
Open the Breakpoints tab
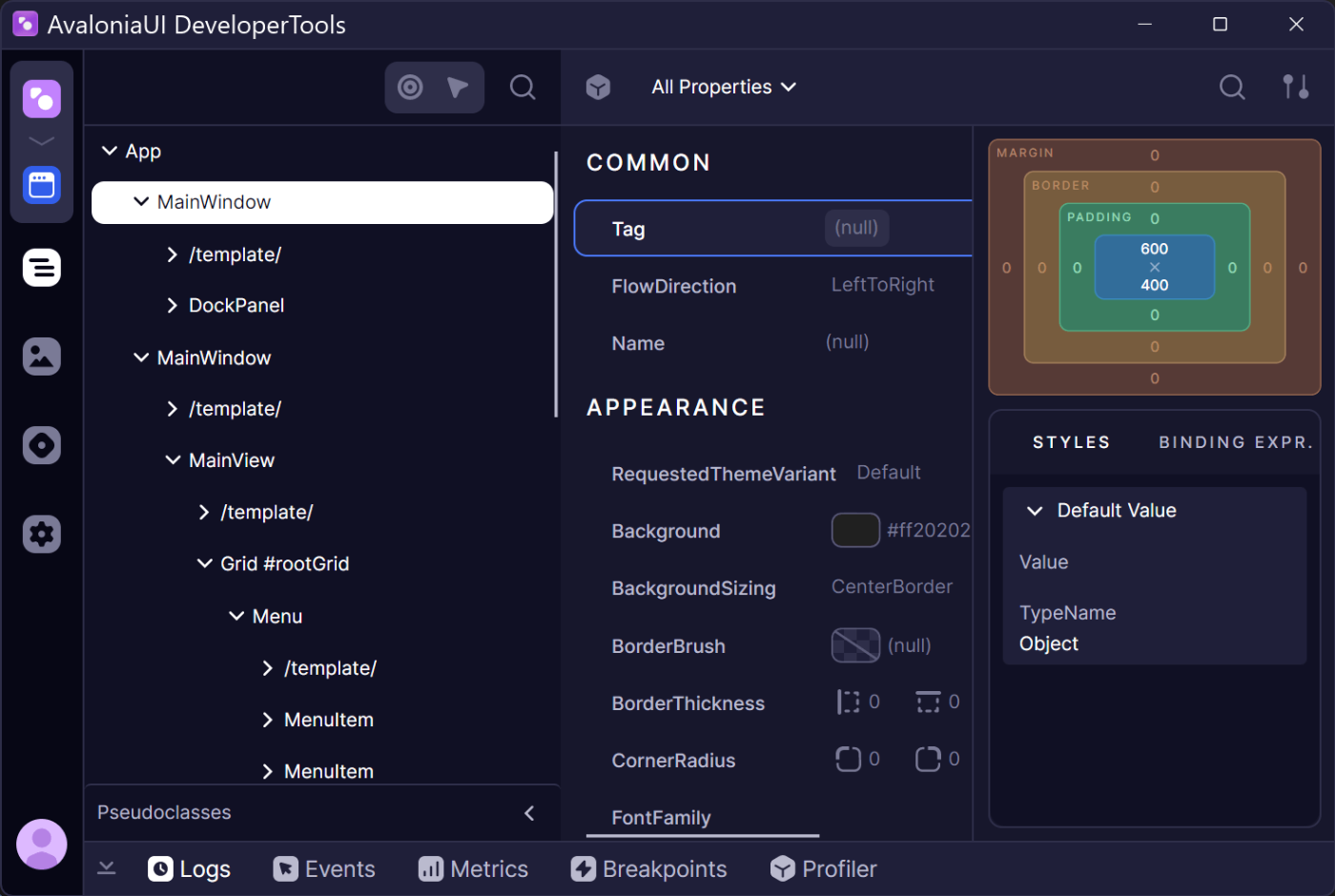(648, 868)
